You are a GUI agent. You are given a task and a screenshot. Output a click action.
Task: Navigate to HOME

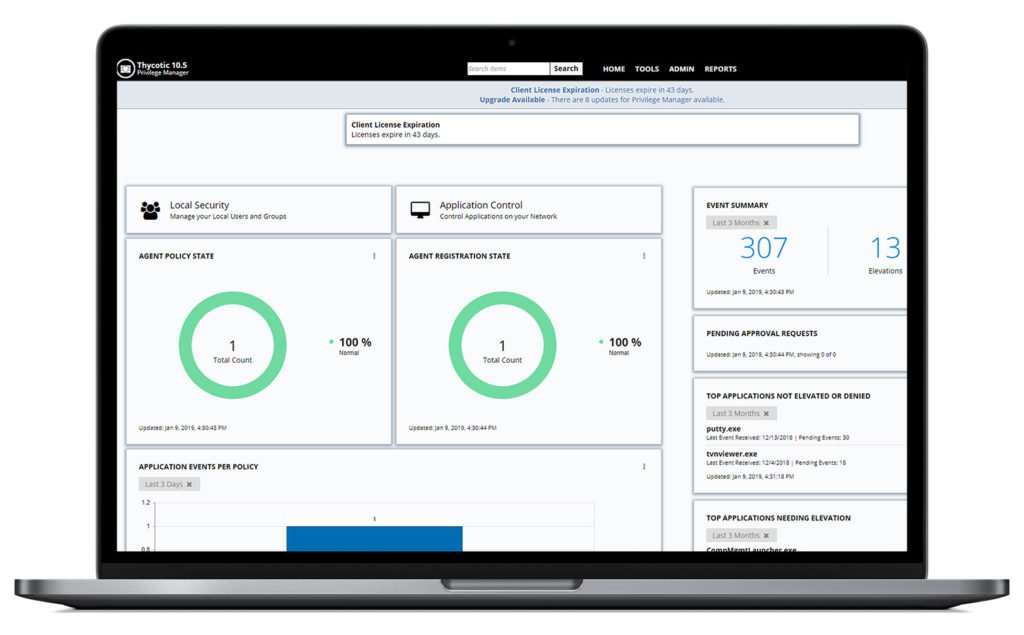click(613, 68)
